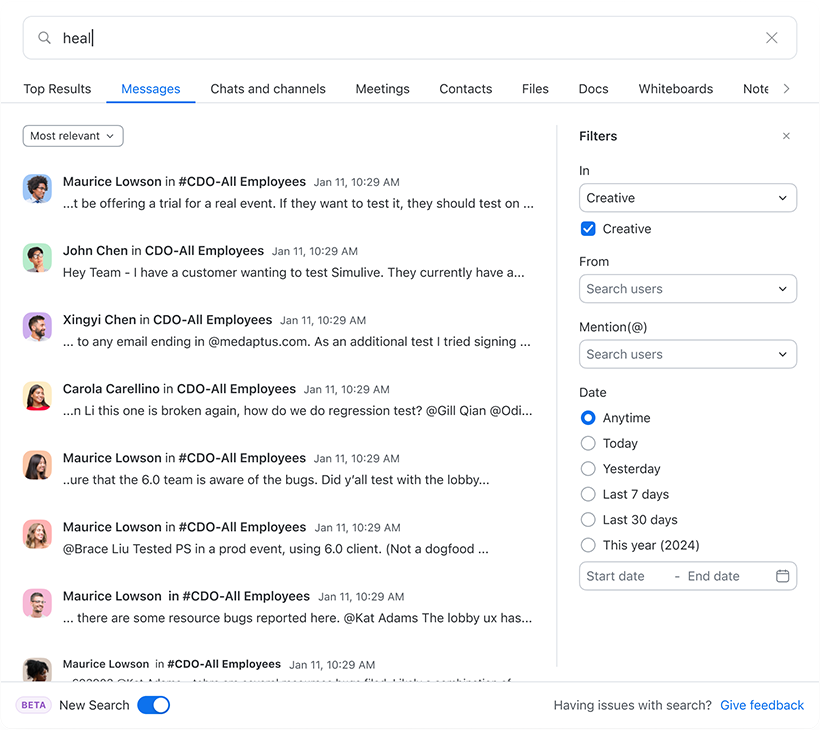Click the magnifier search icon
Image resolution: width=820 pixels, height=730 pixels.
click(x=44, y=38)
